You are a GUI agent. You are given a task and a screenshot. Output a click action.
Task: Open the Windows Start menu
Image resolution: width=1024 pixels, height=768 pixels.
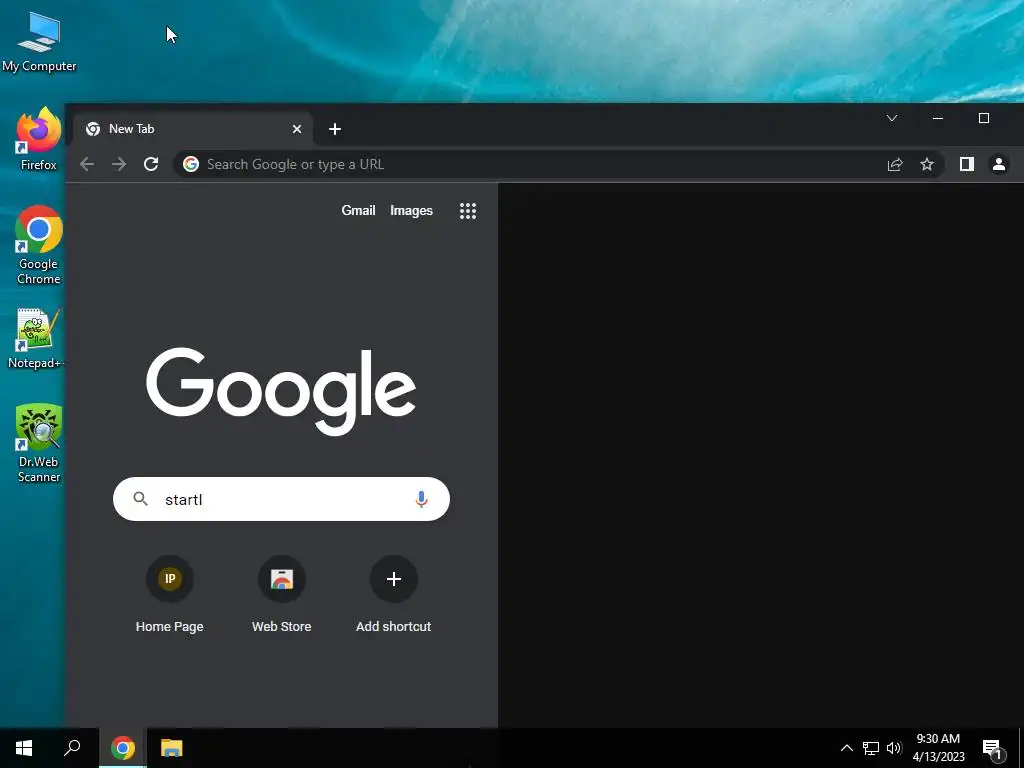pyautogui.click(x=24, y=748)
